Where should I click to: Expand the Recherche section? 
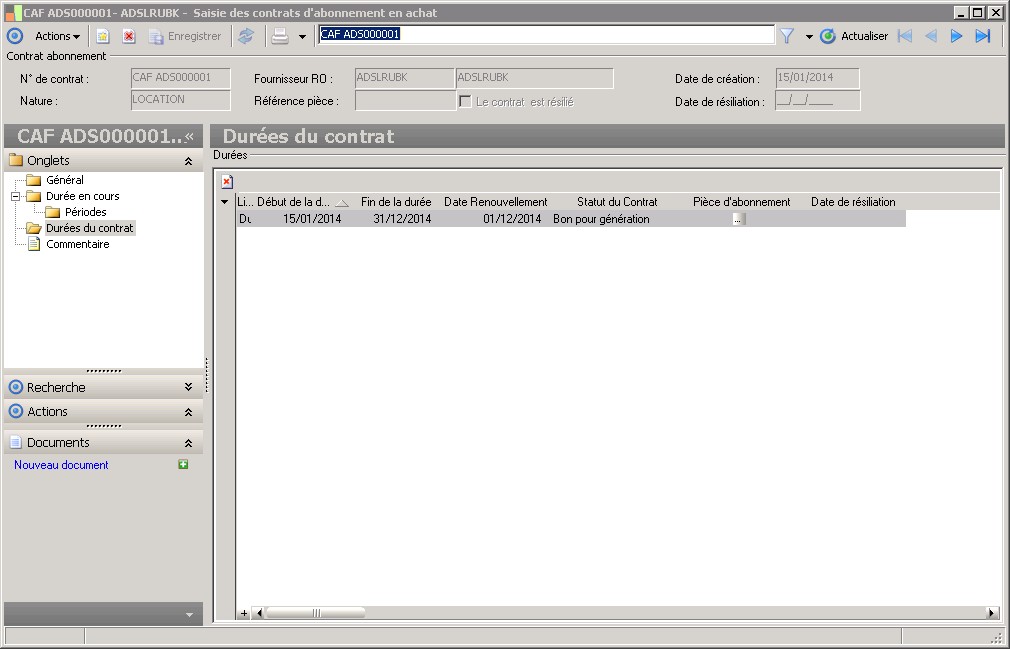[188, 387]
